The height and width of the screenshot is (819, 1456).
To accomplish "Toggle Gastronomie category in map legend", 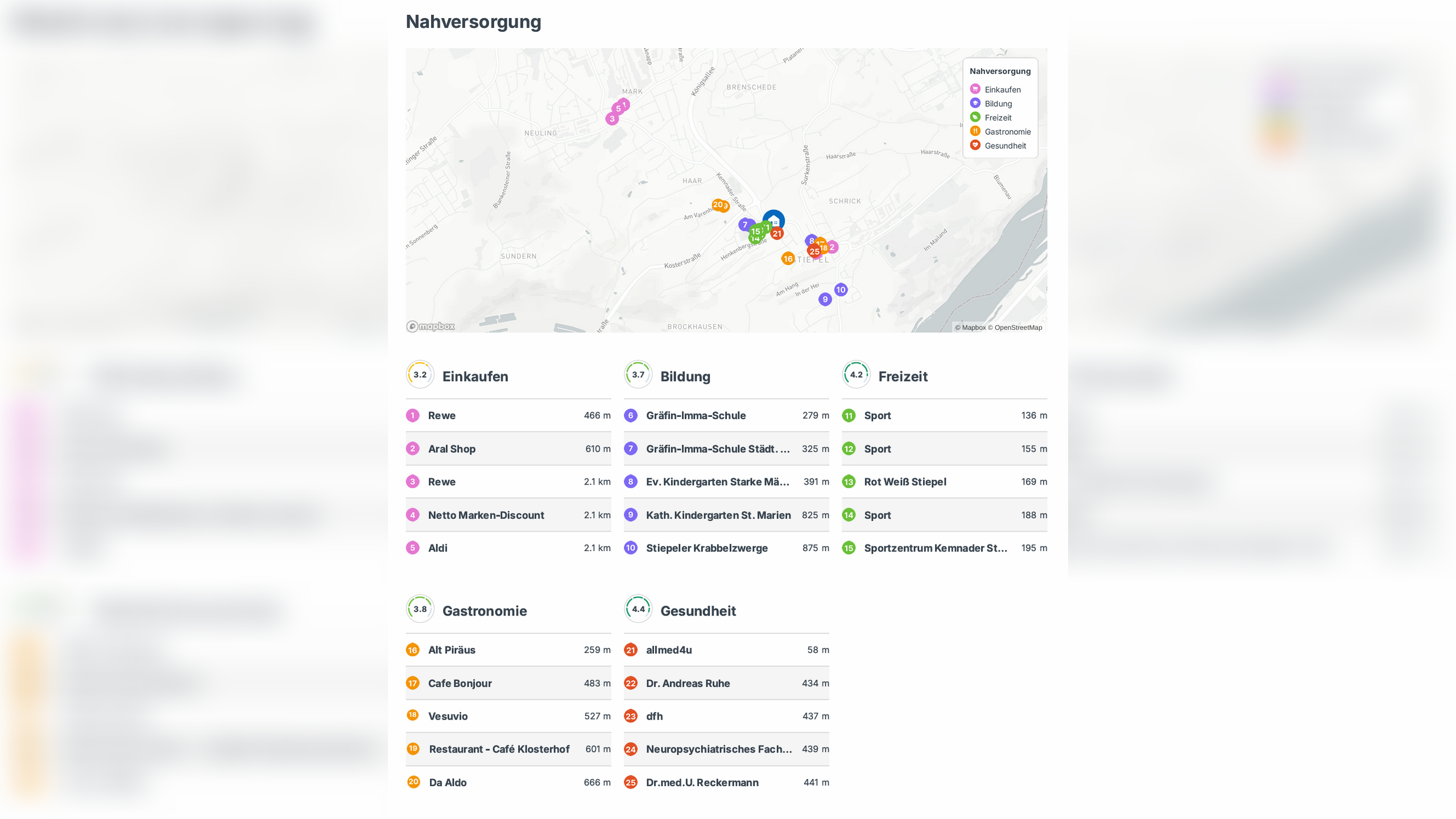I will (x=1007, y=131).
